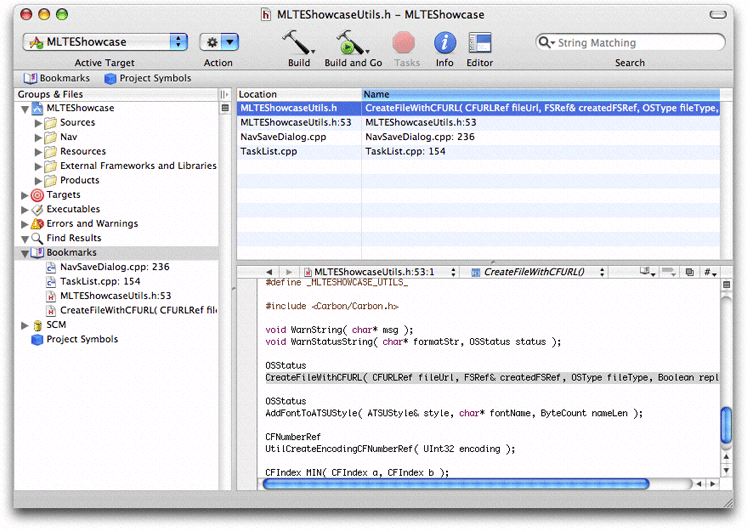Image resolution: width=747 pixels, height=530 pixels.
Task: Expand the Sources folder
Action: pos(39,123)
